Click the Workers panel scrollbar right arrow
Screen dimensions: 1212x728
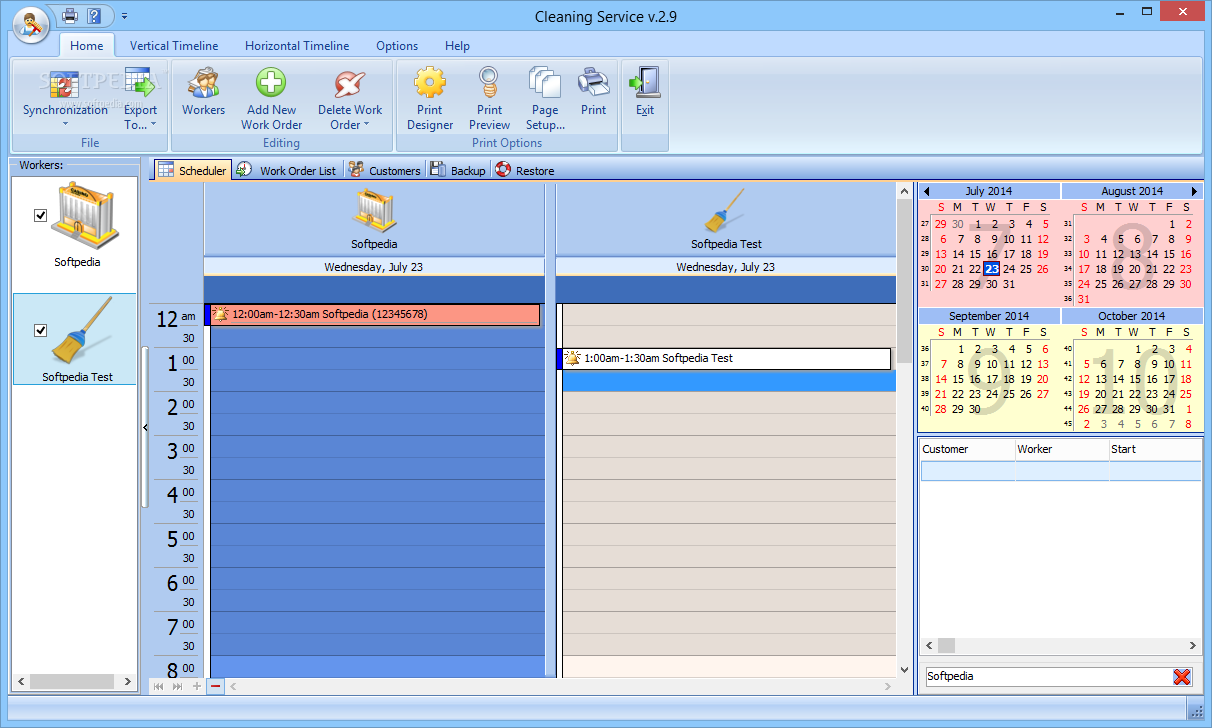[127, 682]
